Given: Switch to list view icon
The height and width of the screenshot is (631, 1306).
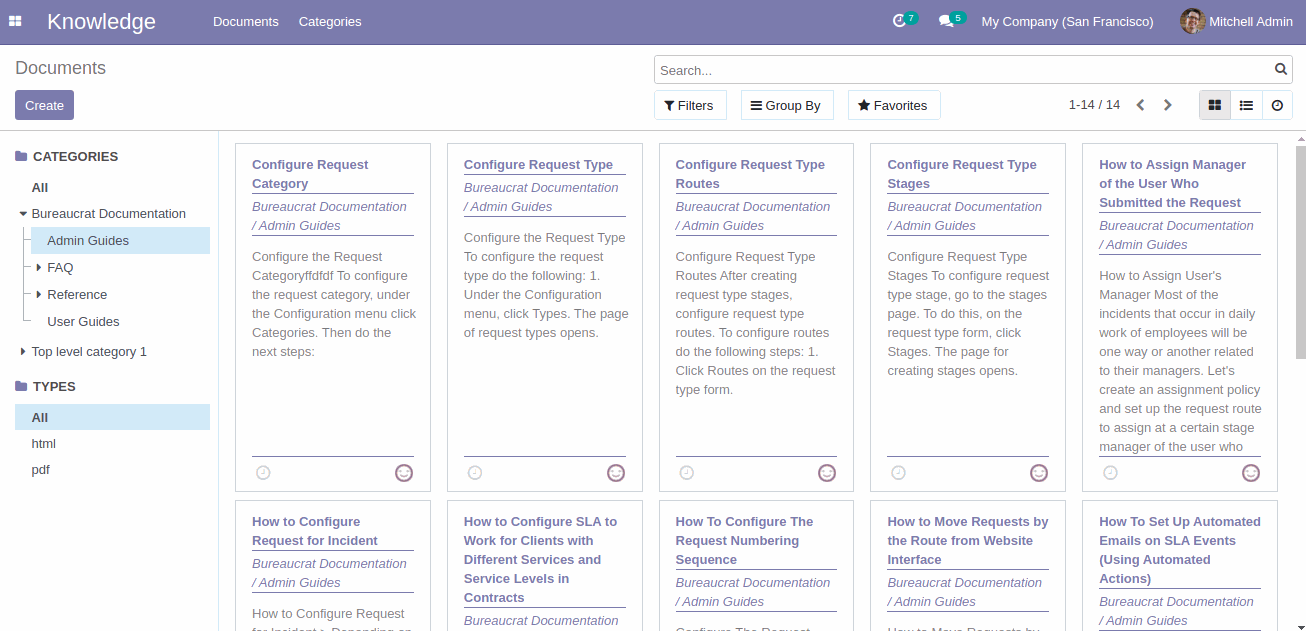Looking at the screenshot, I should (1246, 105).
